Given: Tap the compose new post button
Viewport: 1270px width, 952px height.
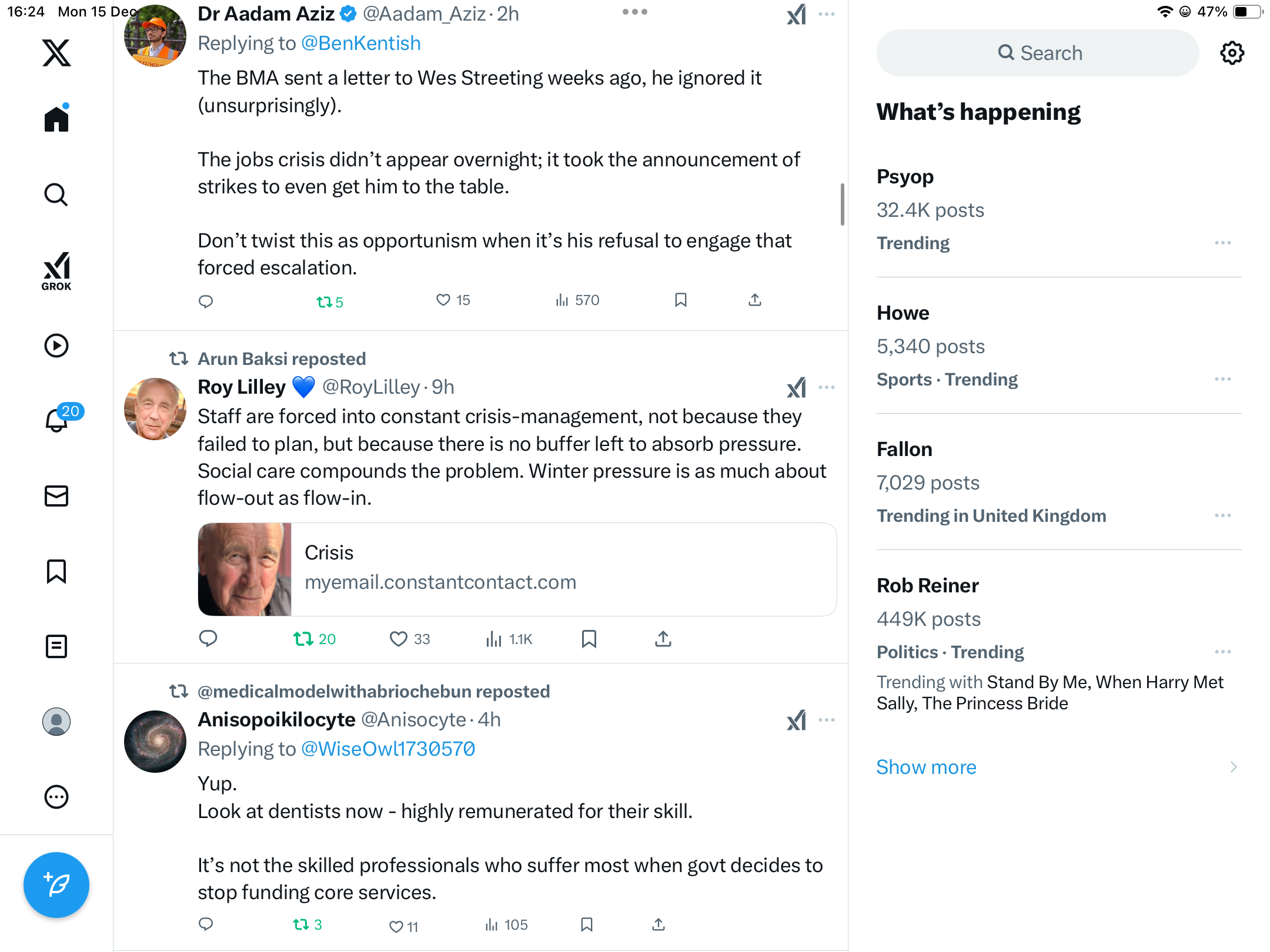Looking at the screenshot, I should coord(56,885).
